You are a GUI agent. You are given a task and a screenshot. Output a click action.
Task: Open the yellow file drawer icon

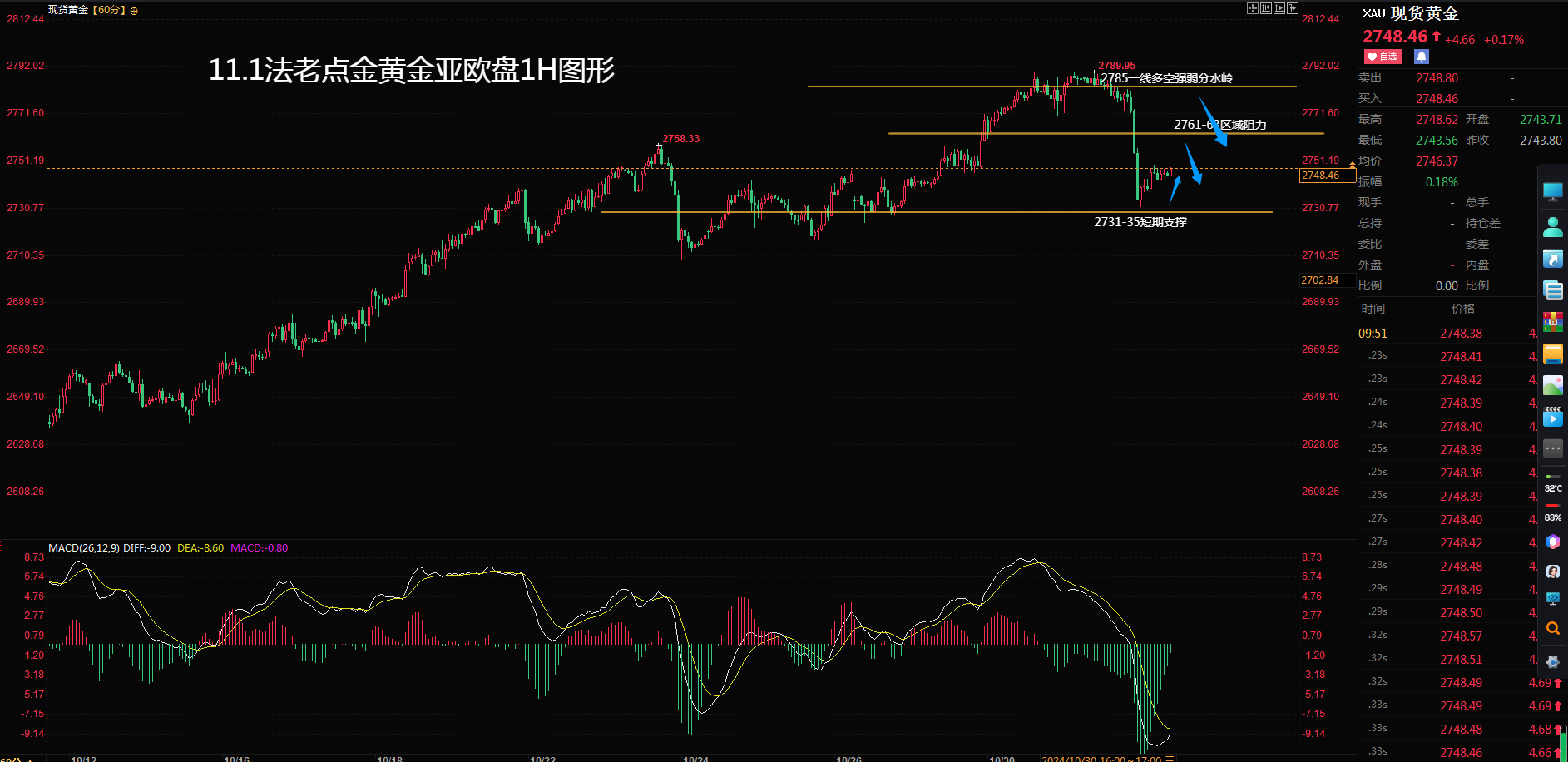click(x=1553, y=354)
